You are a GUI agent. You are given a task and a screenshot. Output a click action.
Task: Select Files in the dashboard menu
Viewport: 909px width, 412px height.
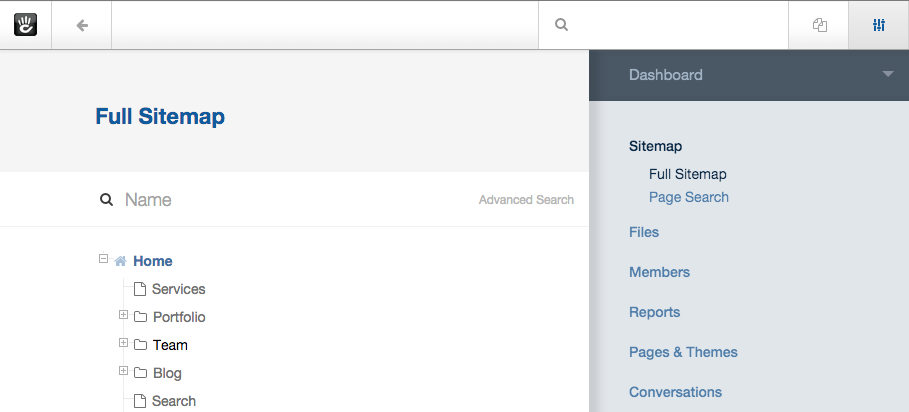[x=644, y=232]
